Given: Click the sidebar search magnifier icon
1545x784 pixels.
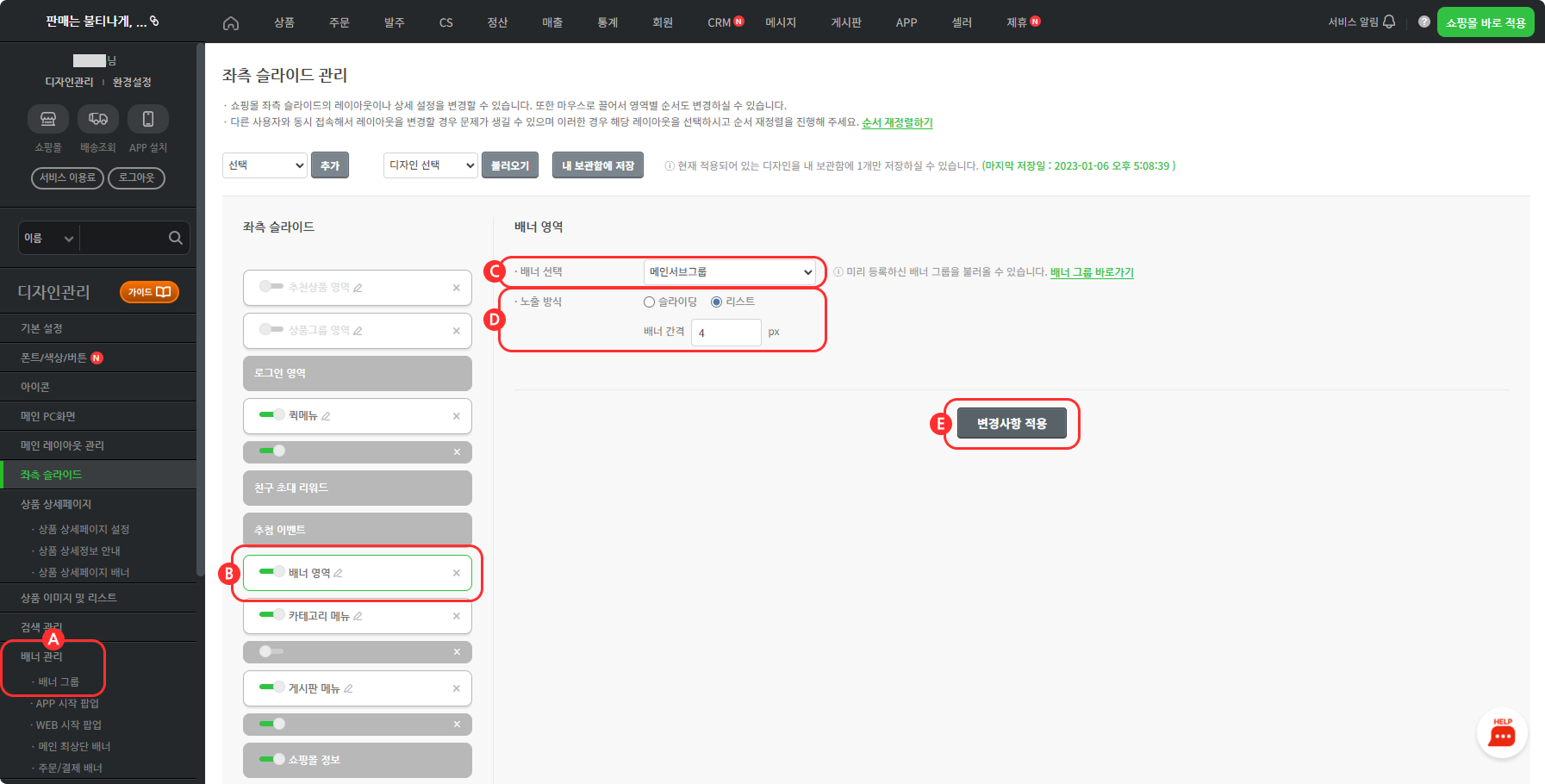Looking at the screenshot, I should pos(176,238).
